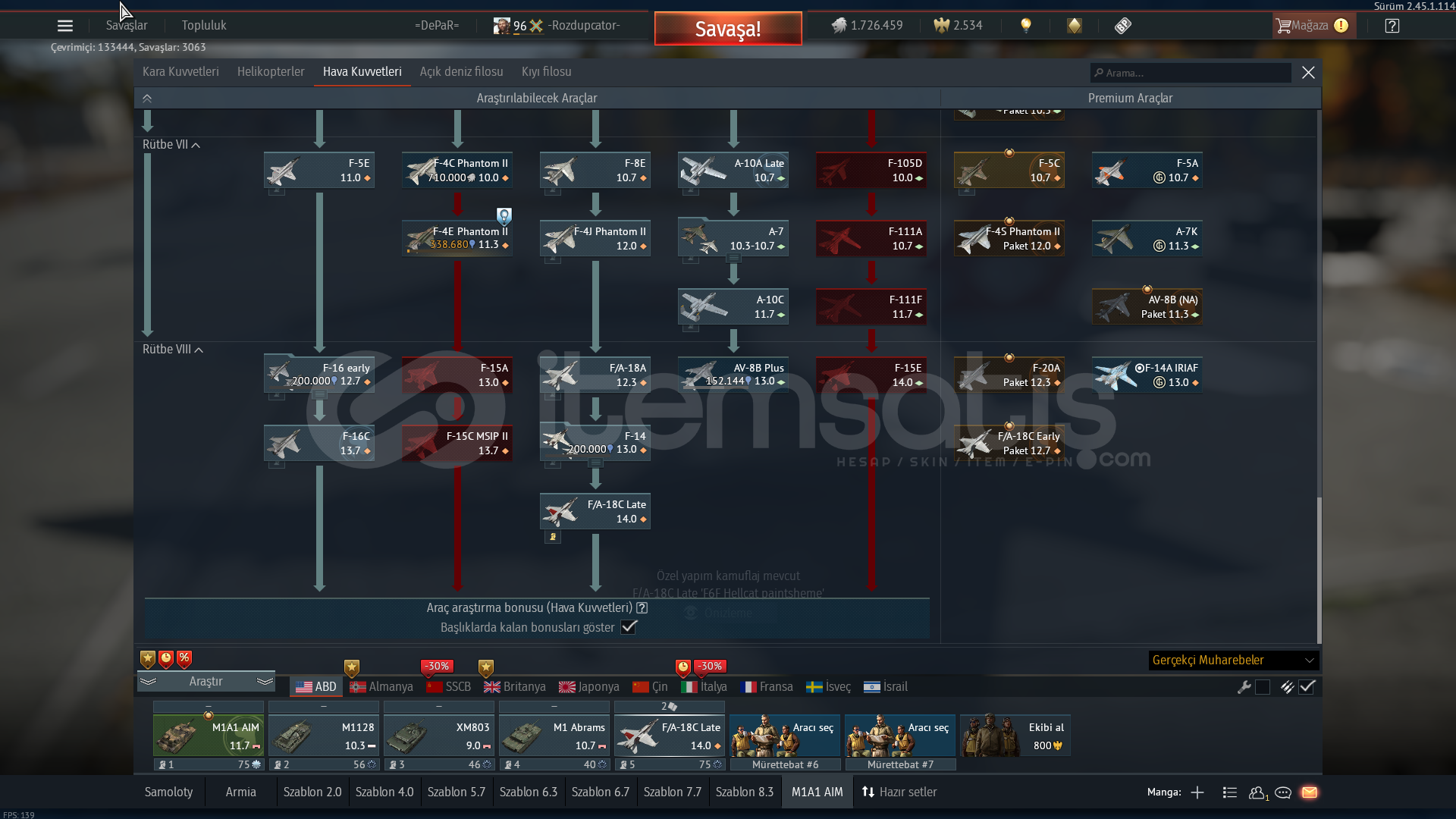1456x819 pixels.
Task: Click the red clock booster badge above Araştır
Action: 166,659
